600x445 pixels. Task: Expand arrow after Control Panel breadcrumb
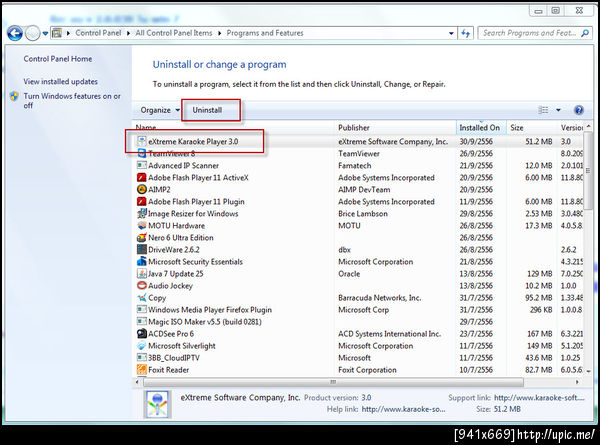tap(128, 33)
